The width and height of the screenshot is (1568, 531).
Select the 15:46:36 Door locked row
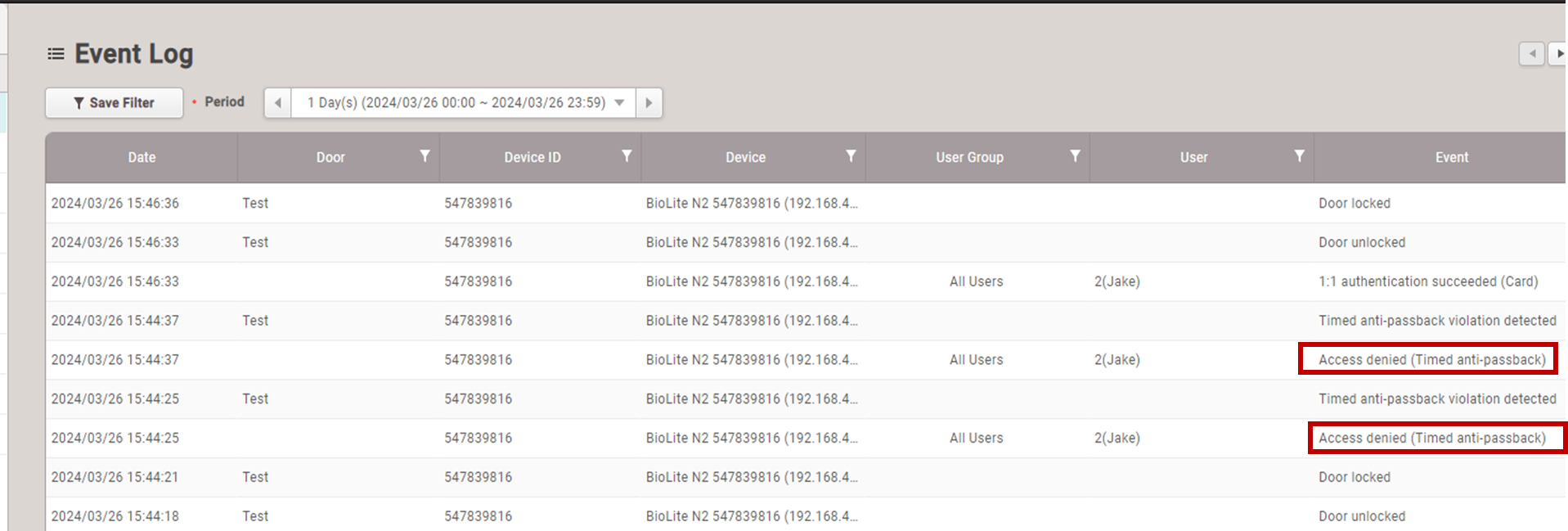[1354, 203]
